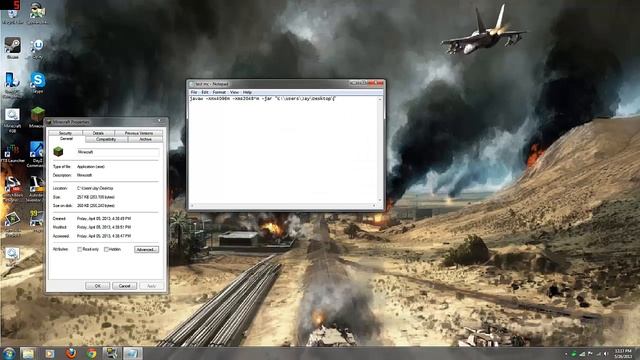Select the General tab
This screenshot has height=360, width=640.
[66, 139]
